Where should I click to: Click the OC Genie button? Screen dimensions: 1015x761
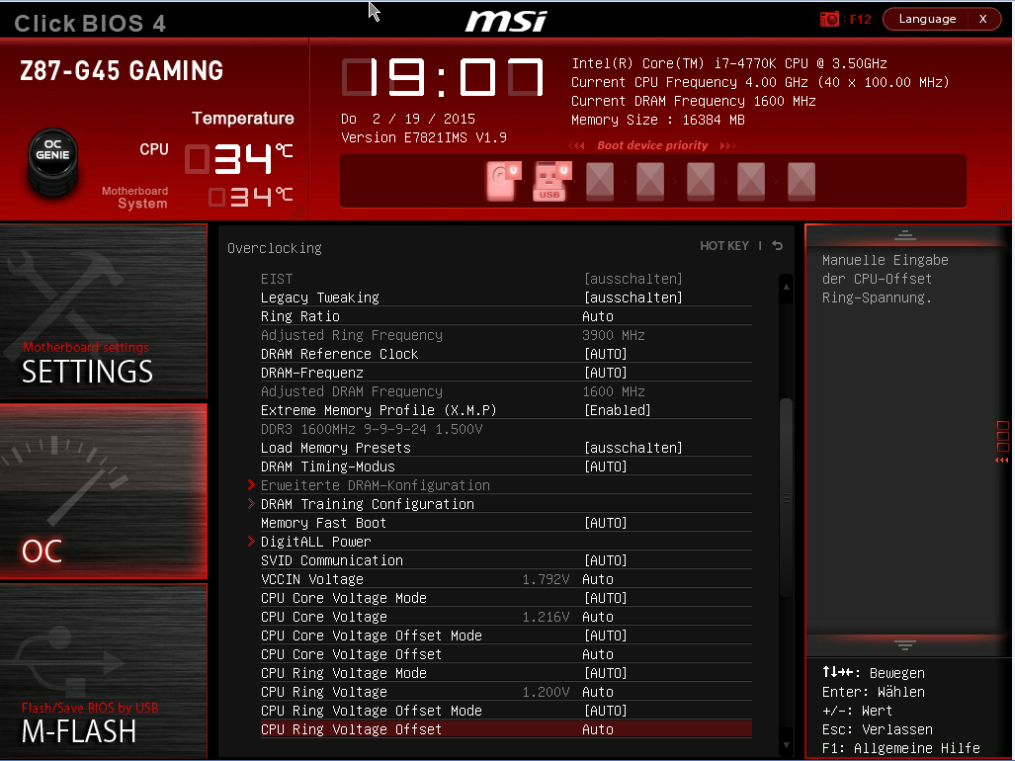52,162
